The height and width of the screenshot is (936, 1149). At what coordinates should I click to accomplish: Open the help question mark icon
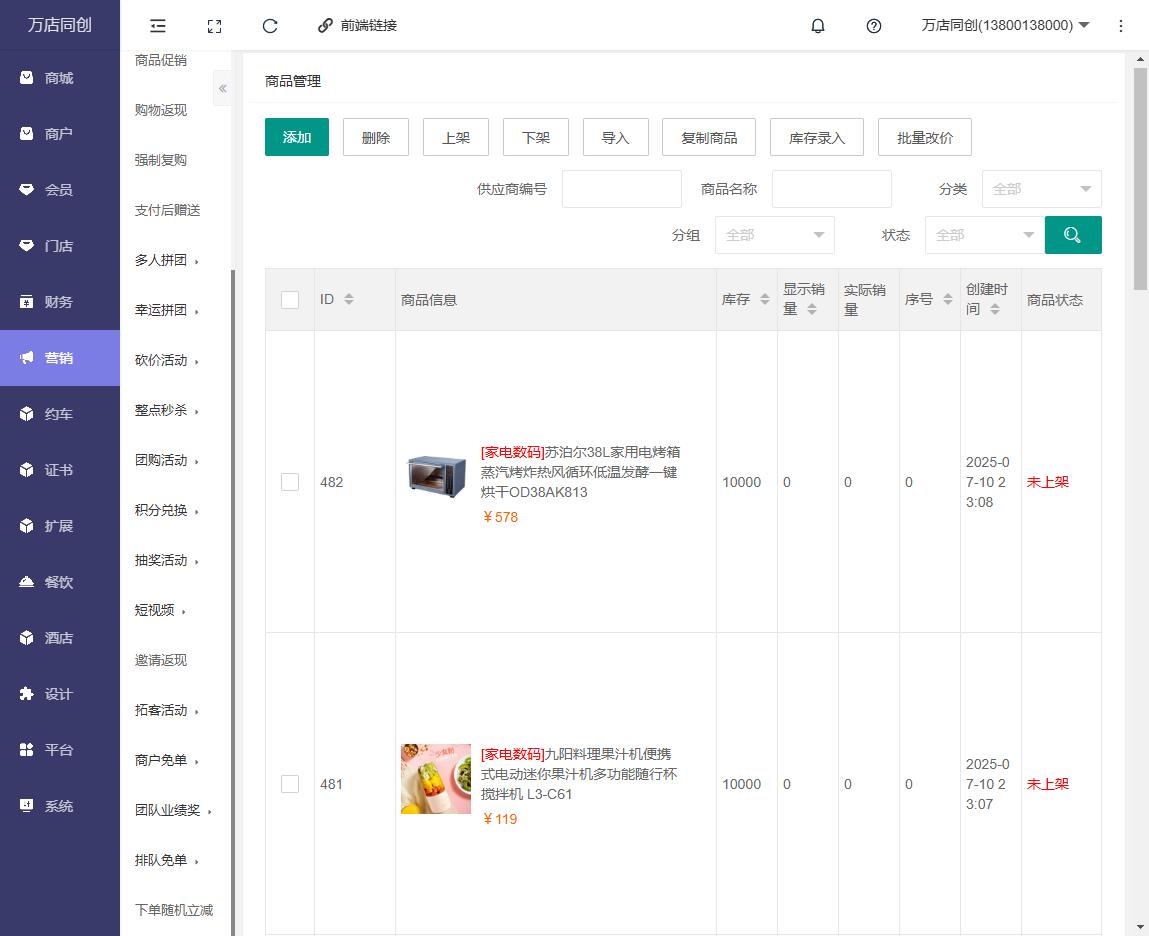[x=873, y=26]
